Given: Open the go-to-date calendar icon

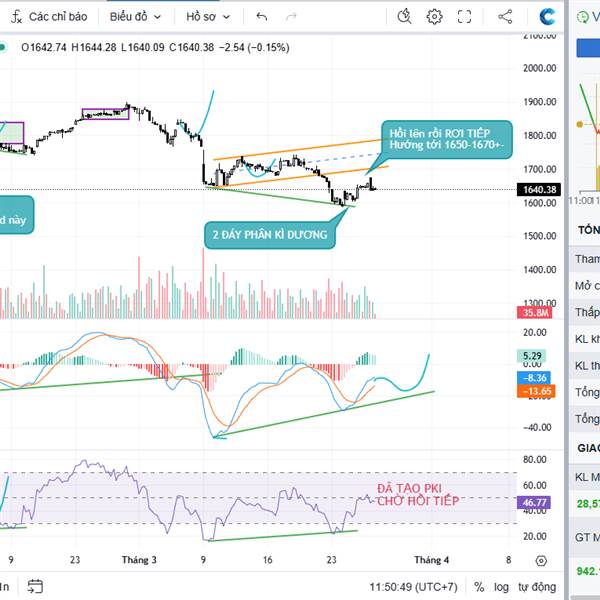Looking at the screenshot, I should coord(36,586).
